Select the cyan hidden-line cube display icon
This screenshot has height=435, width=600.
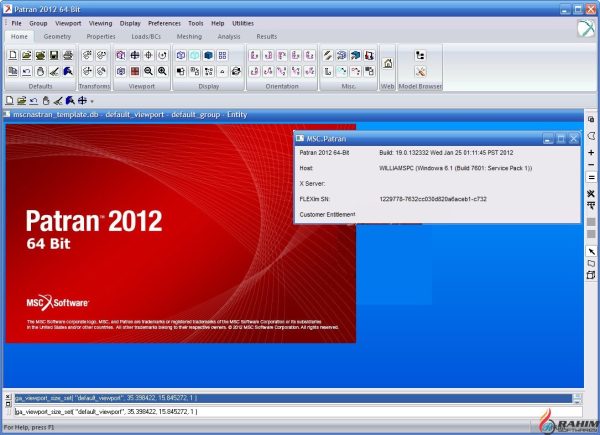(195, 55)
